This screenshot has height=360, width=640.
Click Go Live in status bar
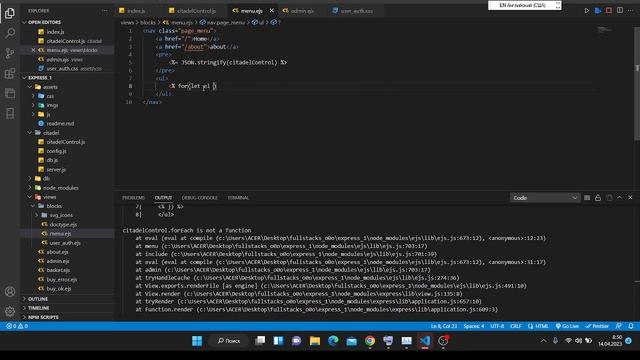567,326
